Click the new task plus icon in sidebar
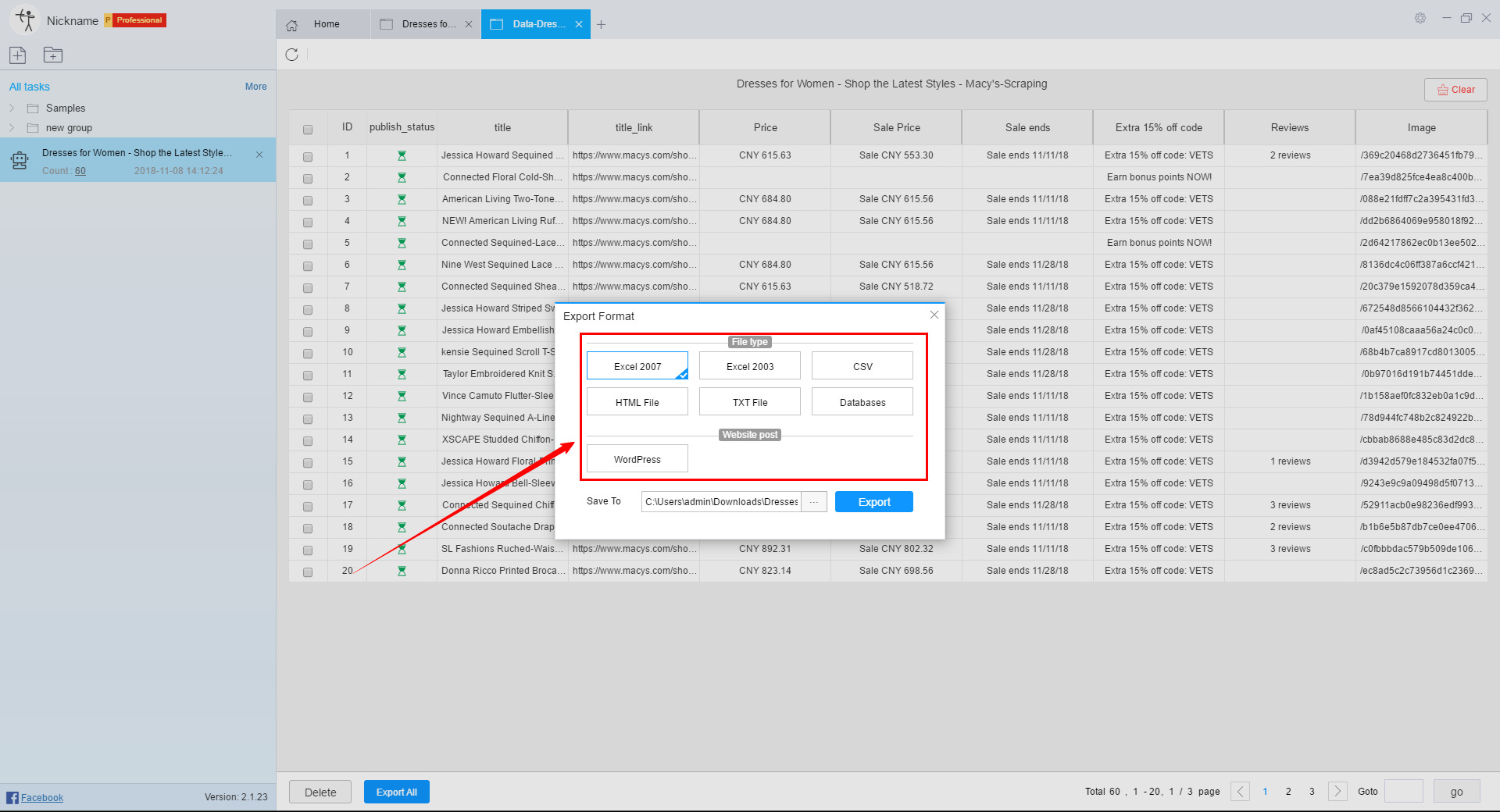The image size is (1500, 812). (x=17, y=55)
